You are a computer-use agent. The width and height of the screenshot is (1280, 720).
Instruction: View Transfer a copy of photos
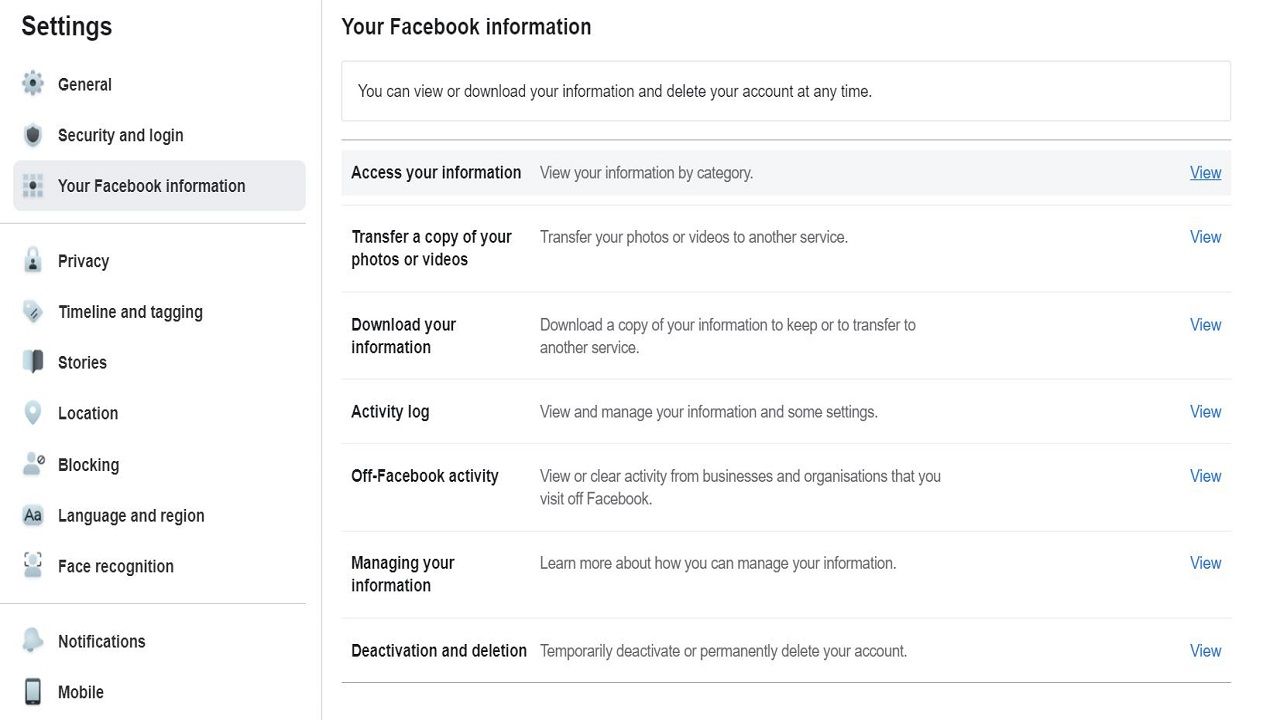coord(1205,237)
